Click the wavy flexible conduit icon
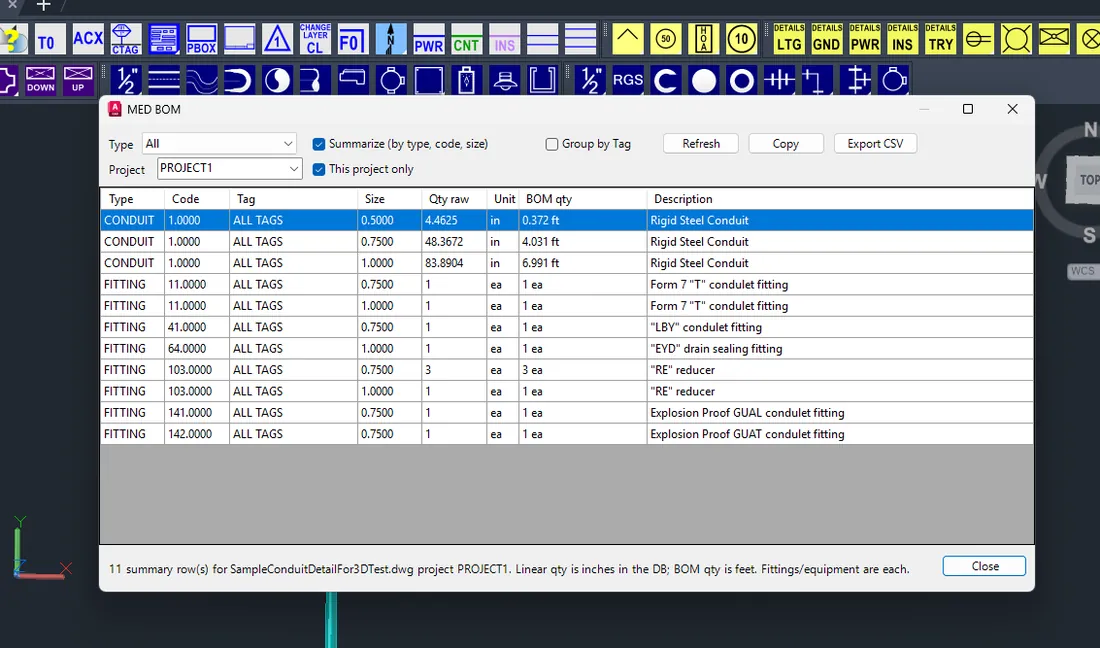This screenshot has width=1100, height=648. point(201,80)
